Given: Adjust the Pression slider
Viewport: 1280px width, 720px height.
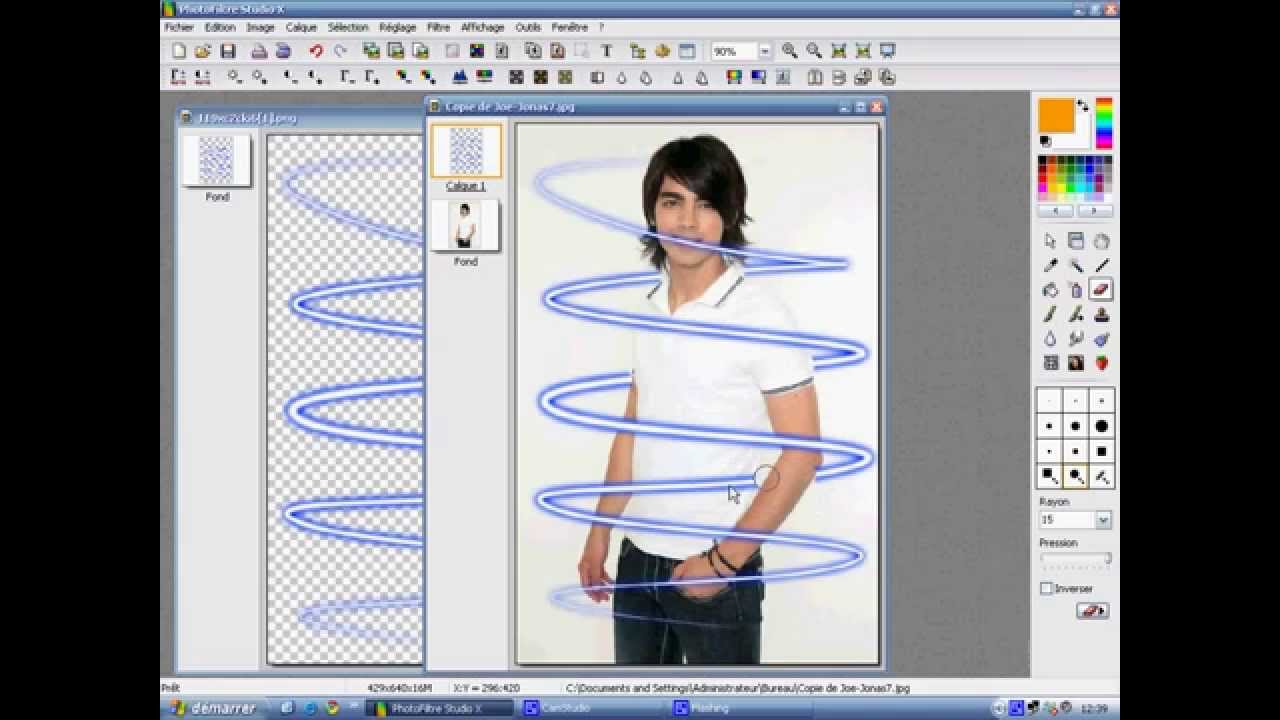Looking at the screenshot, I should 1076,558.
